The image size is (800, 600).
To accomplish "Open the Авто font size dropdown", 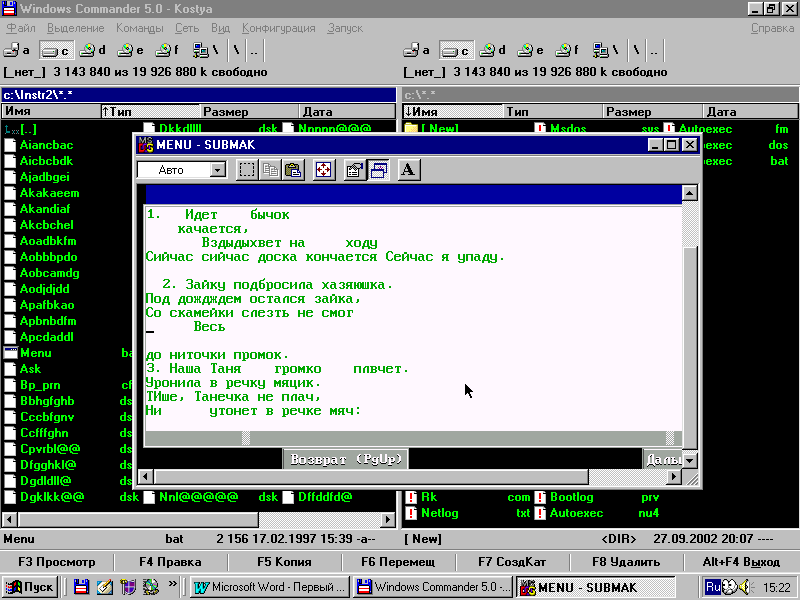I will click(218, 170).
